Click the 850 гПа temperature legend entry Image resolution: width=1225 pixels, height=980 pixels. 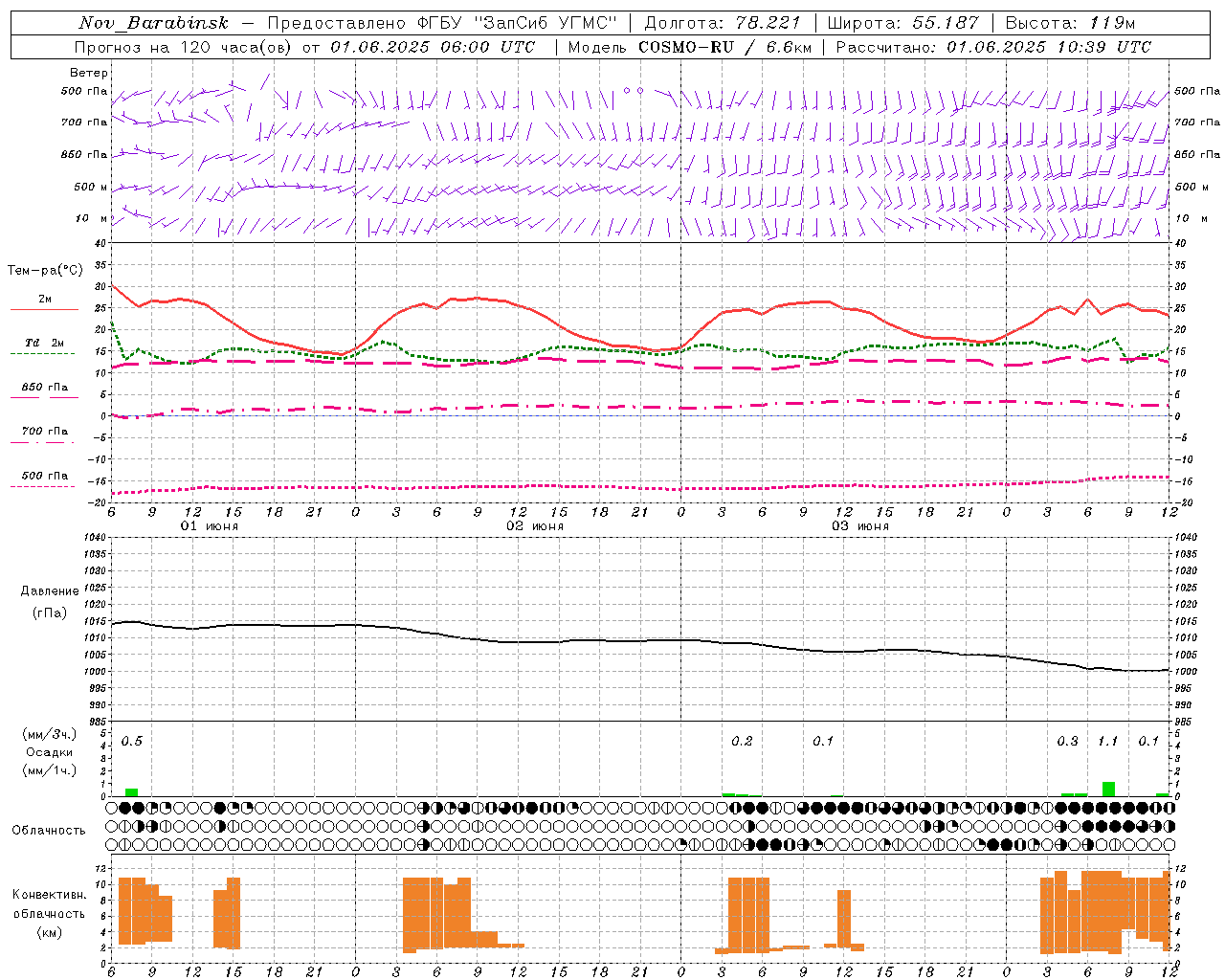coord(44,388)
